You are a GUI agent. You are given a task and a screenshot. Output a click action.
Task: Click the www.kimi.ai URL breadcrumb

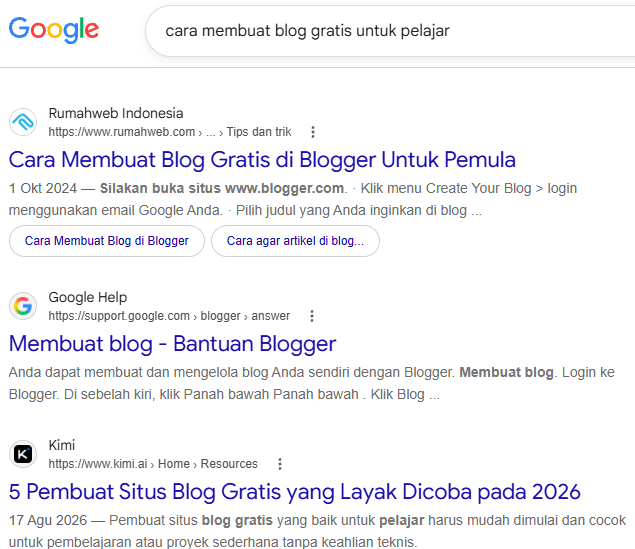(153, 464)
